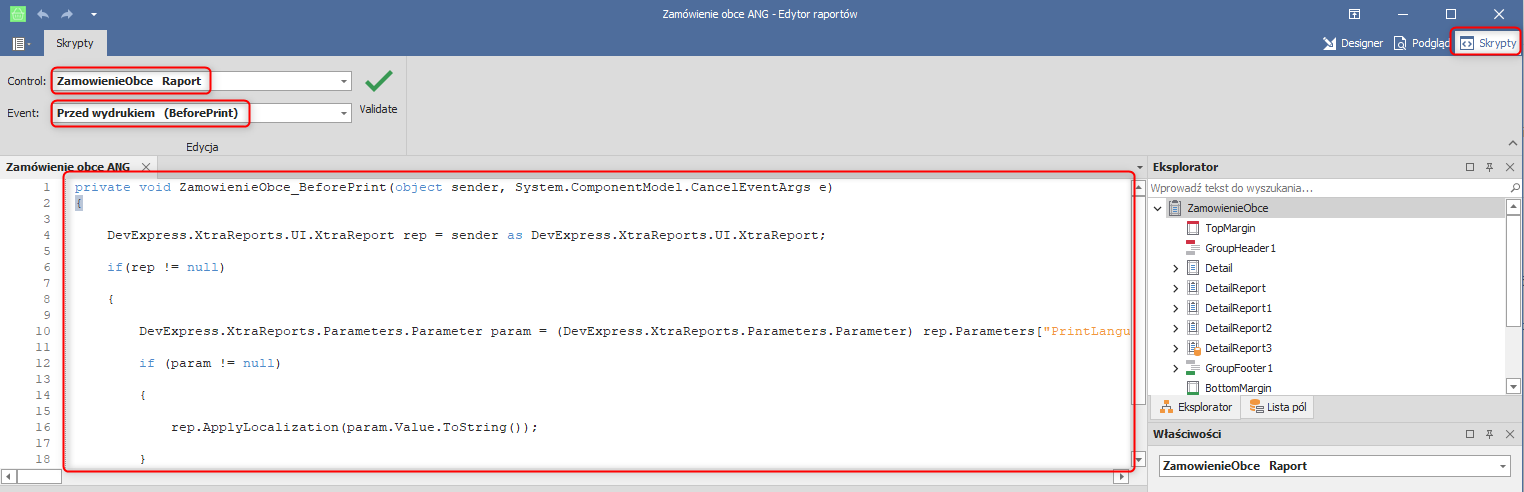Open the quick access toolbar dropdown arrow
Viewport: 1524px width, 492px height.
[x=93, y=15]
